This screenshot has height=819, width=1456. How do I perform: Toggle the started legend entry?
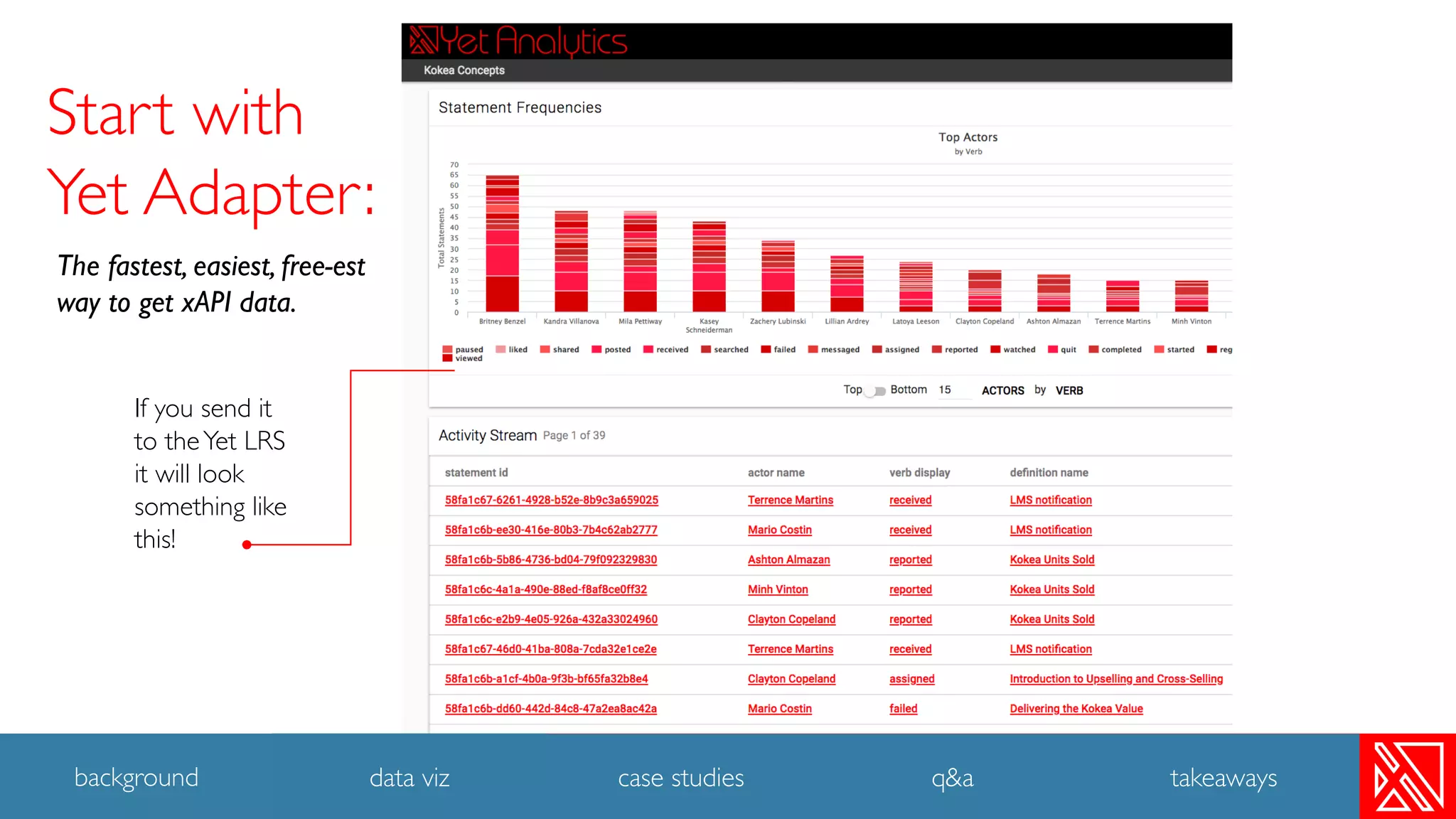pos(1174,349)
